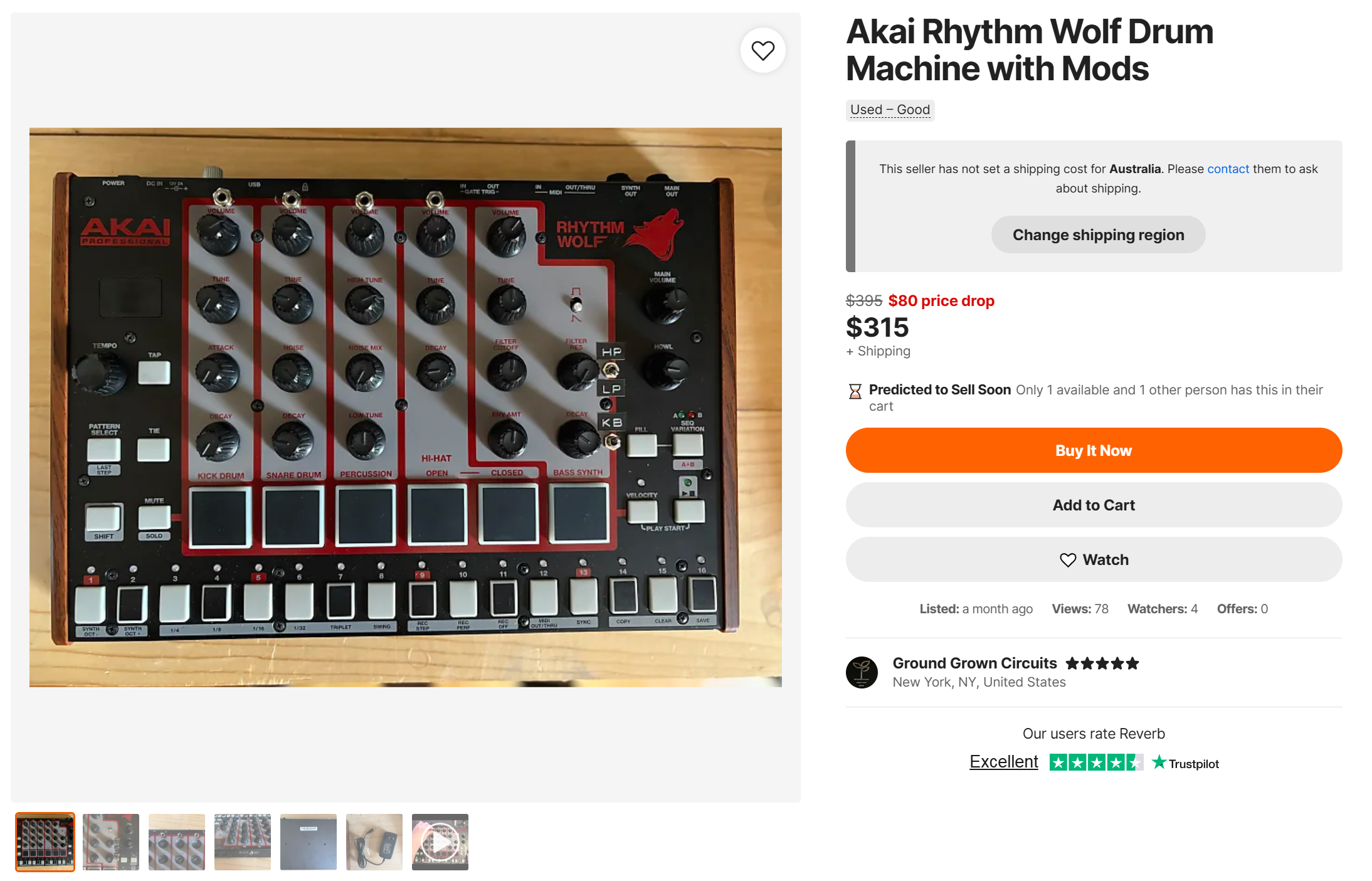Add the drum machine to cart

(1093, 505)
